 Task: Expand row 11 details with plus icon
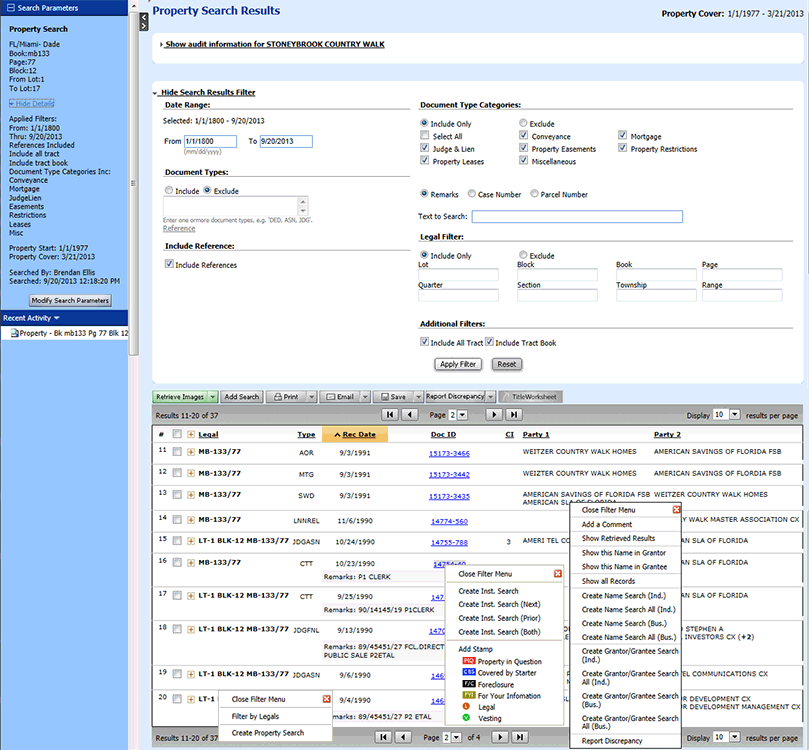point(191,452)
